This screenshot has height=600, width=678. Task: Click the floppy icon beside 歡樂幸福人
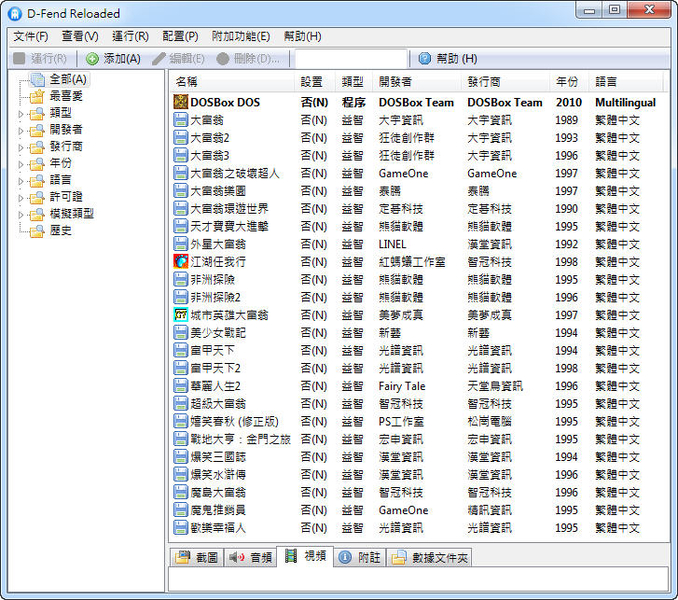tap(180, 527)
